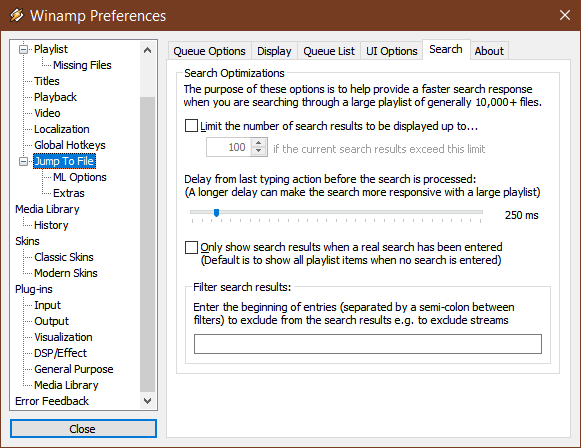This screenshot has width=581, height=448.
Task: Open Extras under Jump To File
Action: 69,193
